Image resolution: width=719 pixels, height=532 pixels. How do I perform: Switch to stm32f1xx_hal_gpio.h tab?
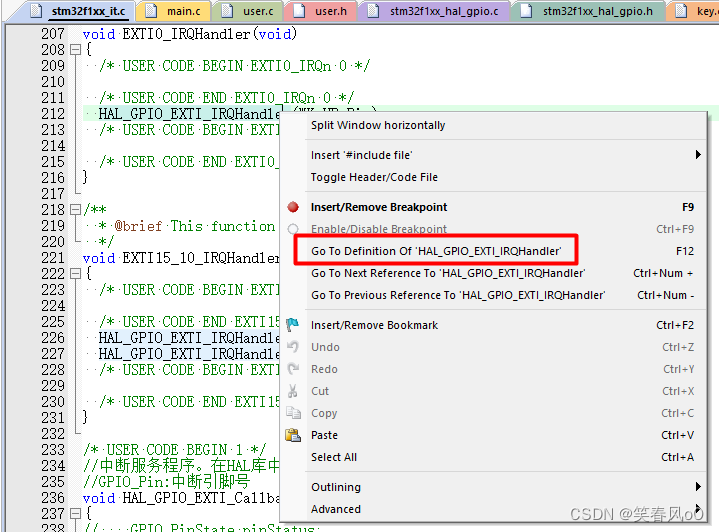(588, 11)
